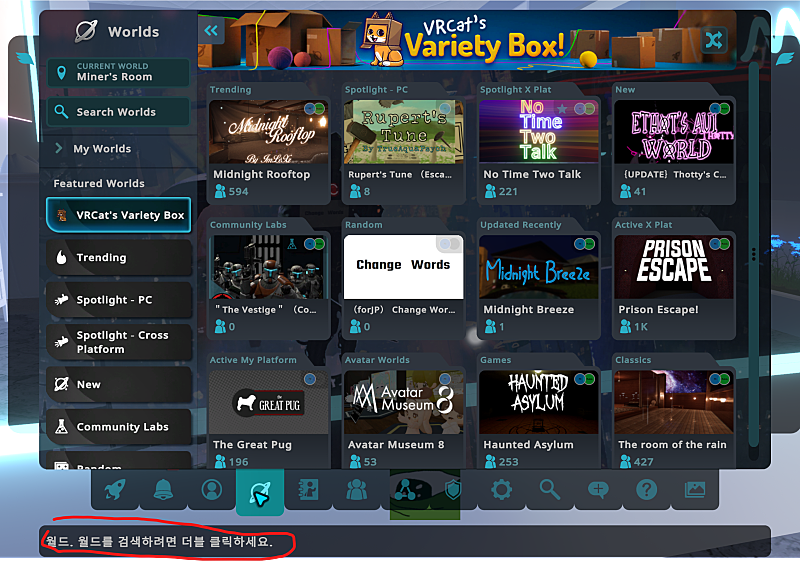Click the Active My Platform header
800x561 pixels.
[x=253, y=360]
